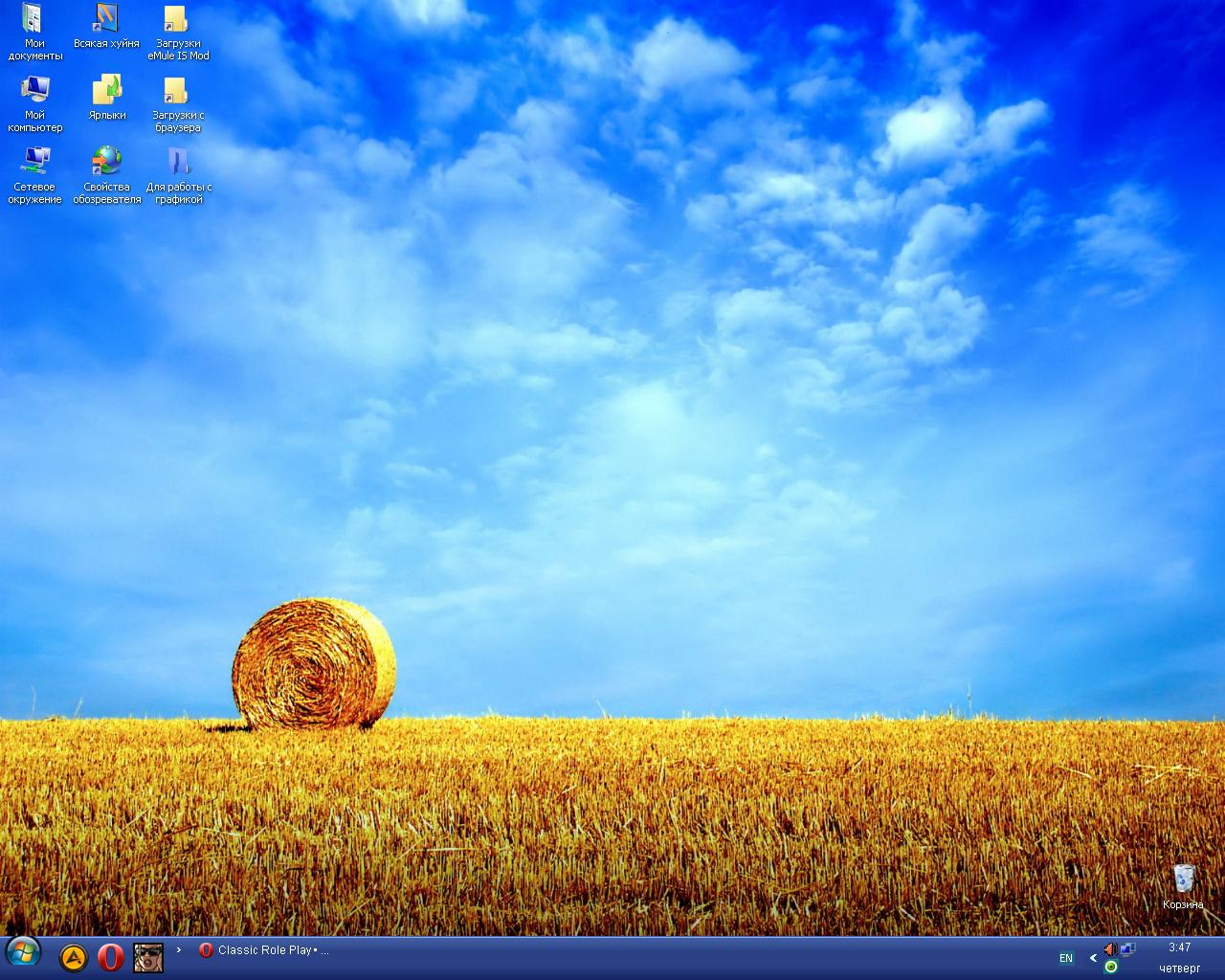Click the clock showing 3:47
The width and height of the screenshot is (1225, 980).
pyautogui.click(x=1180, y=947)
